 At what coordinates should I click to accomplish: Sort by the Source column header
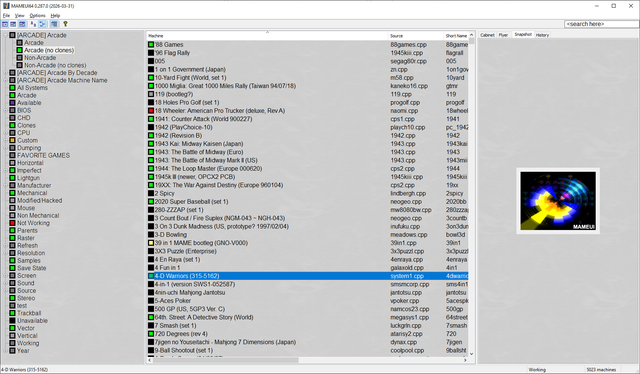pos(416,36)
